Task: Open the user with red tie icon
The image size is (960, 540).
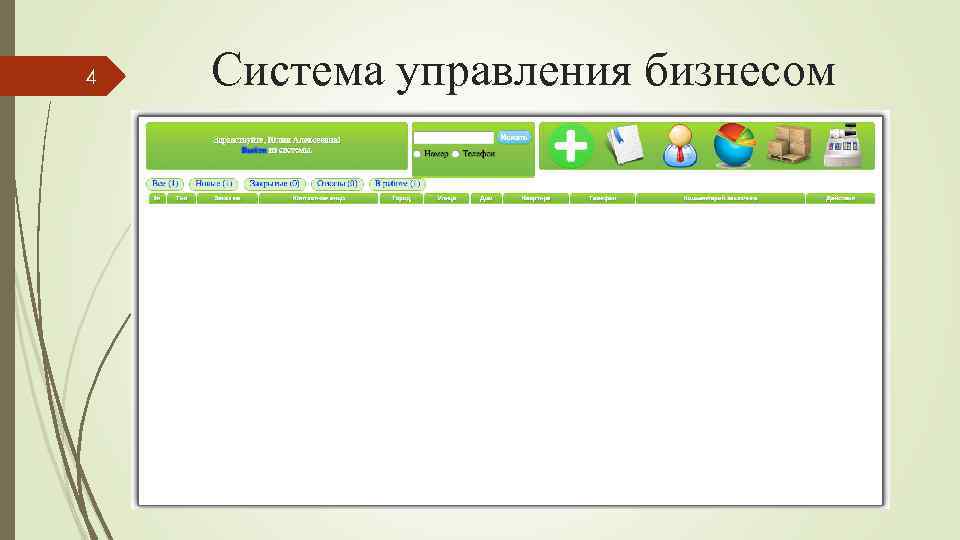Action: tap(680, 146)
